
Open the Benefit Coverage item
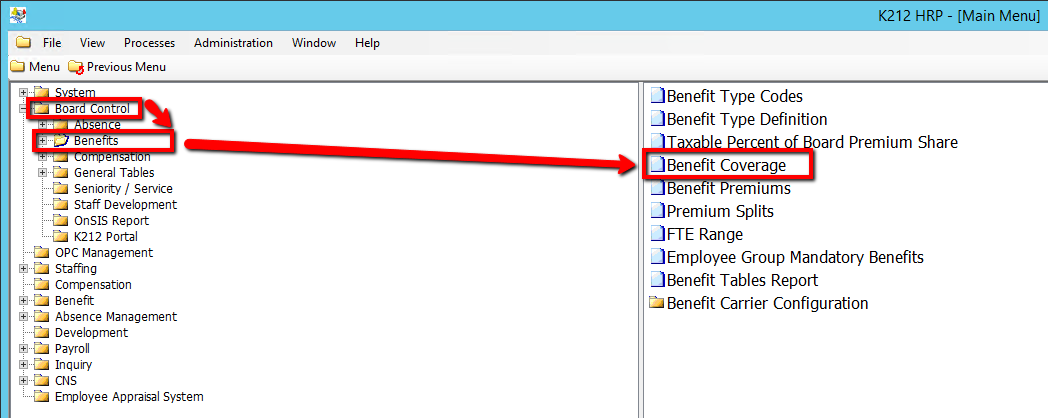[726, 165]
